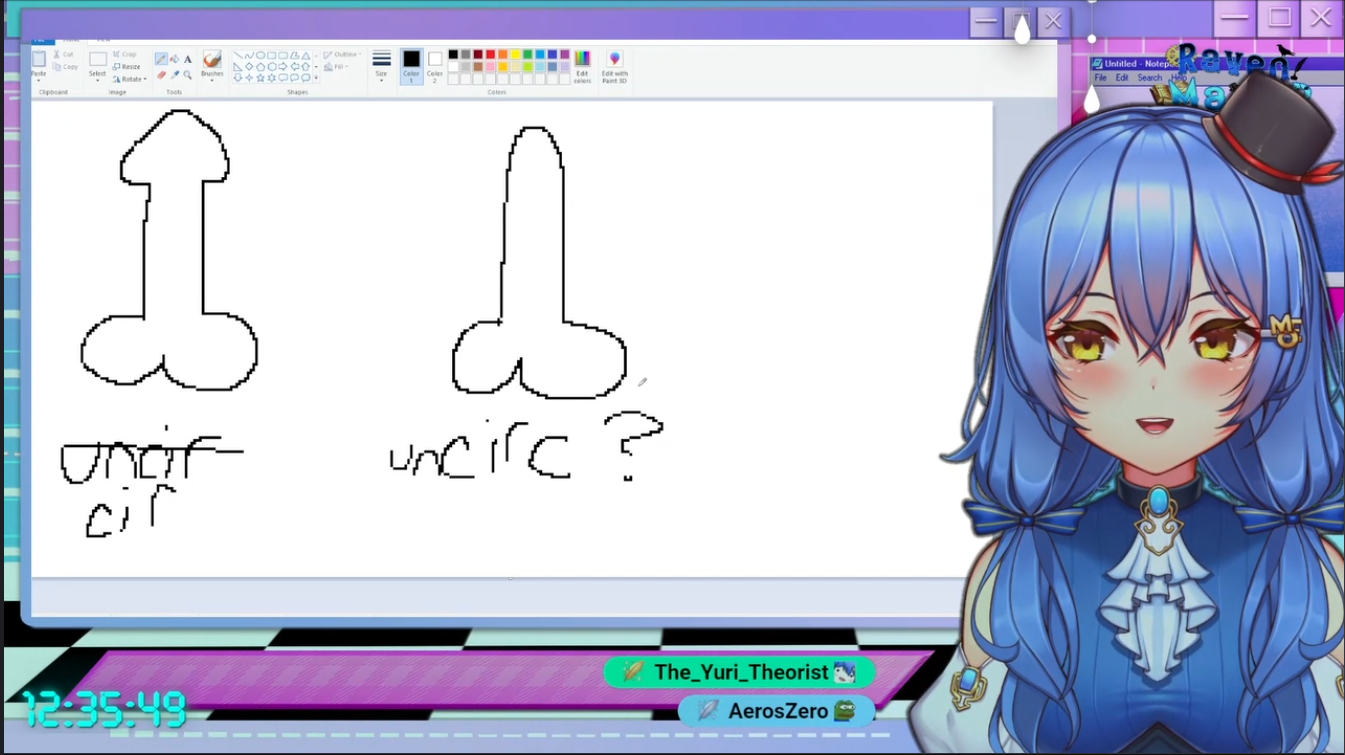Pick the yellow color swatch

(515, 54)
